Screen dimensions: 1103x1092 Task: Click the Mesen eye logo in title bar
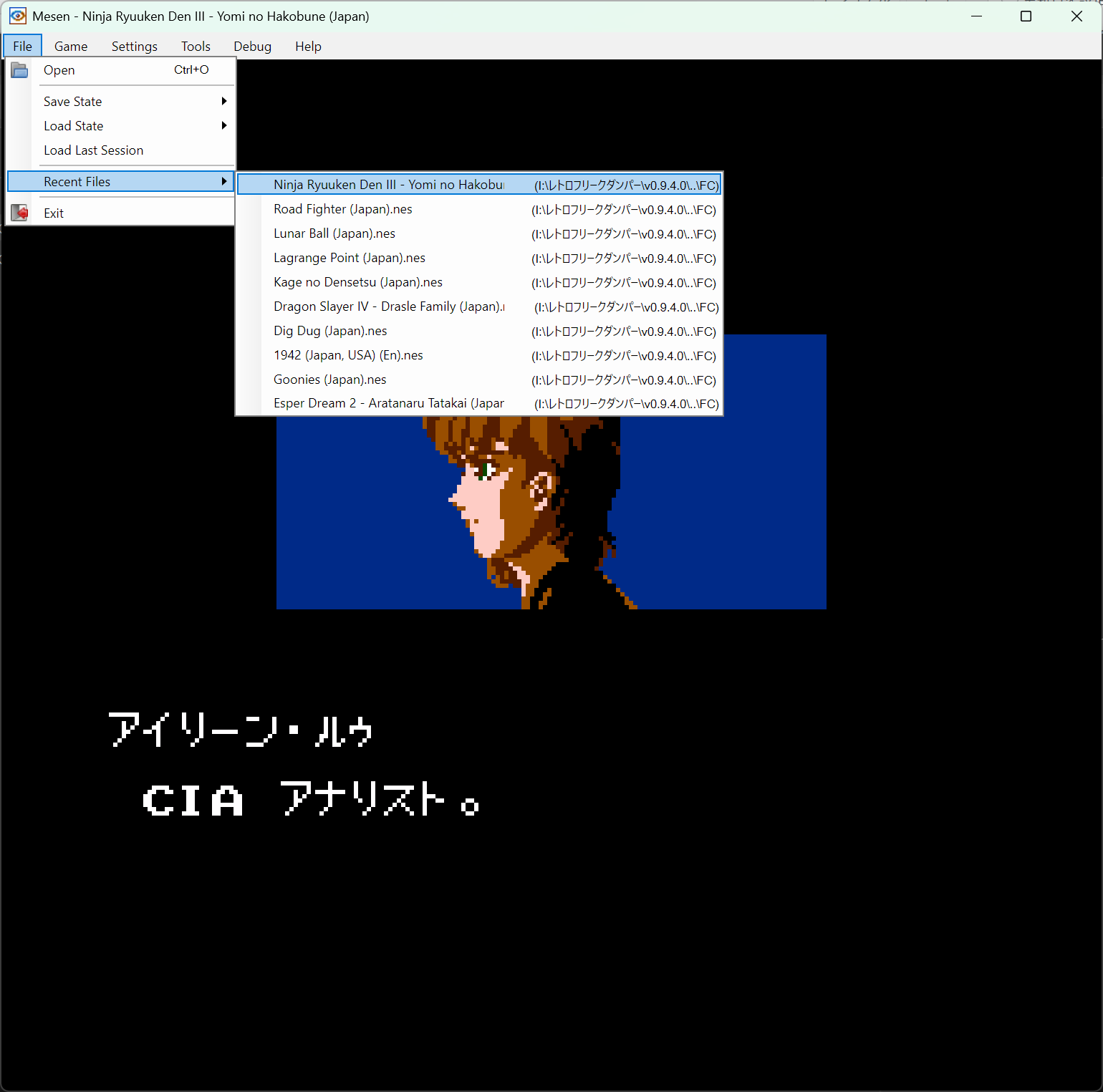[17, 16]
